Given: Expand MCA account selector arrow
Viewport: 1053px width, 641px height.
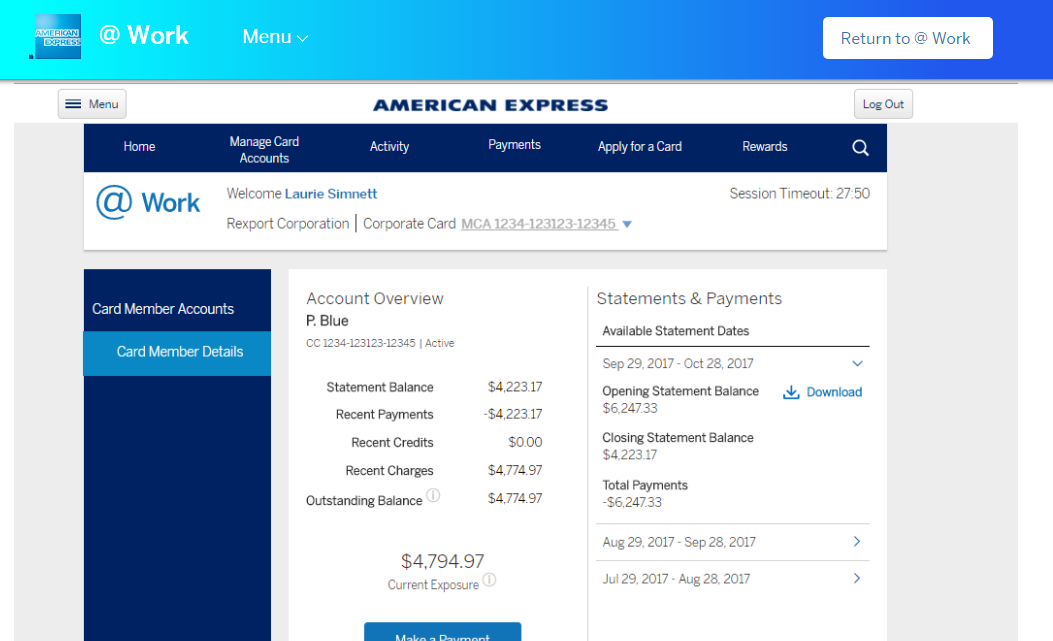Looking at the screenshot, I should point(627,224).
